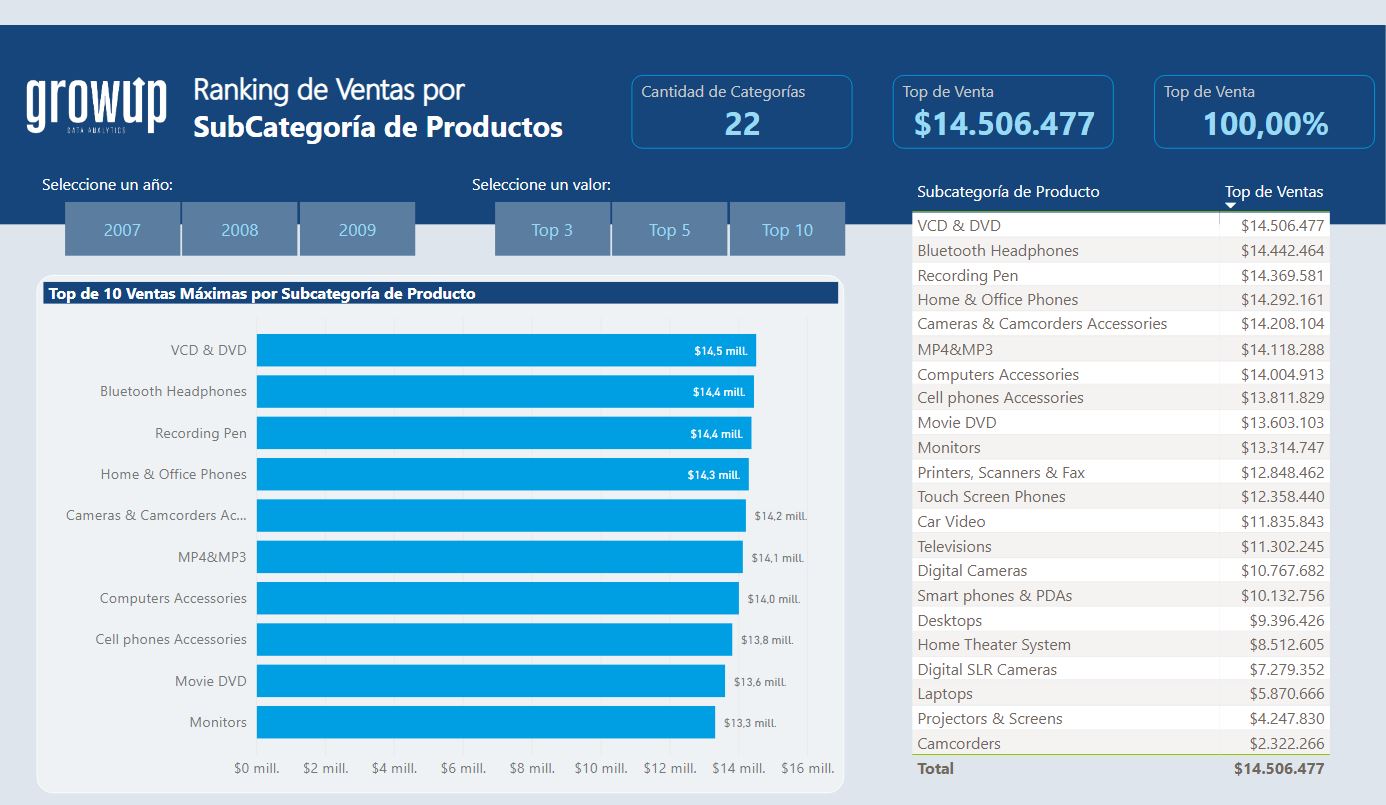Click the Cameras & Camcorders Ac... bar
Screen dimensions: 1386x805
[x=501, y=516]
